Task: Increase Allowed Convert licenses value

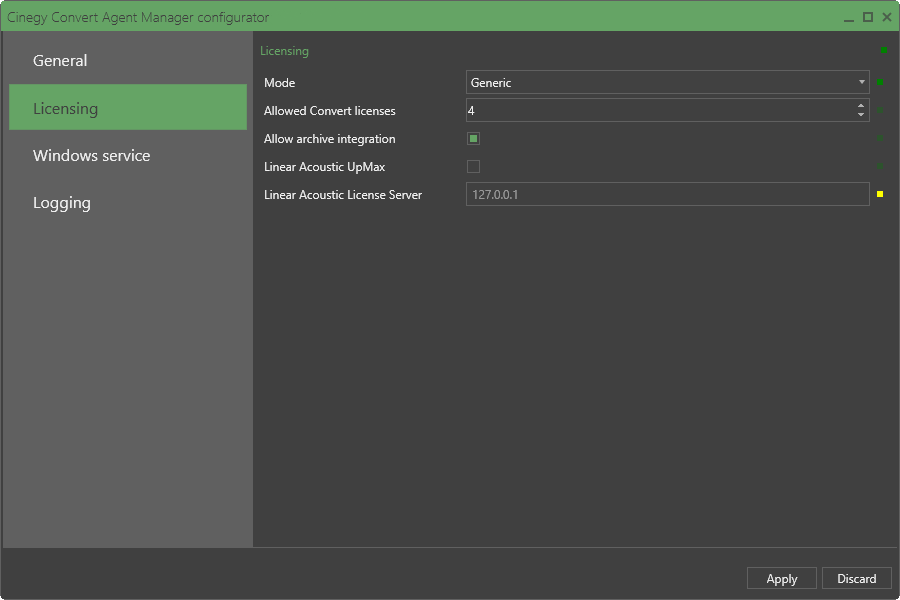Action: tap(860, 106)
